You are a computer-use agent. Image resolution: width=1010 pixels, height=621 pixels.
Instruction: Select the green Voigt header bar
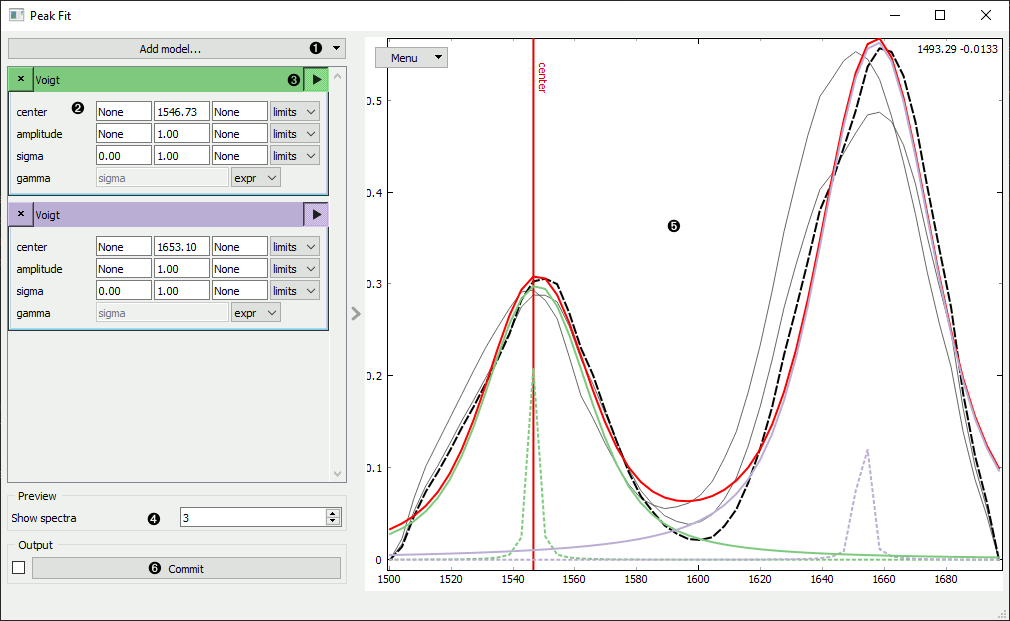(x=167, y=79)
